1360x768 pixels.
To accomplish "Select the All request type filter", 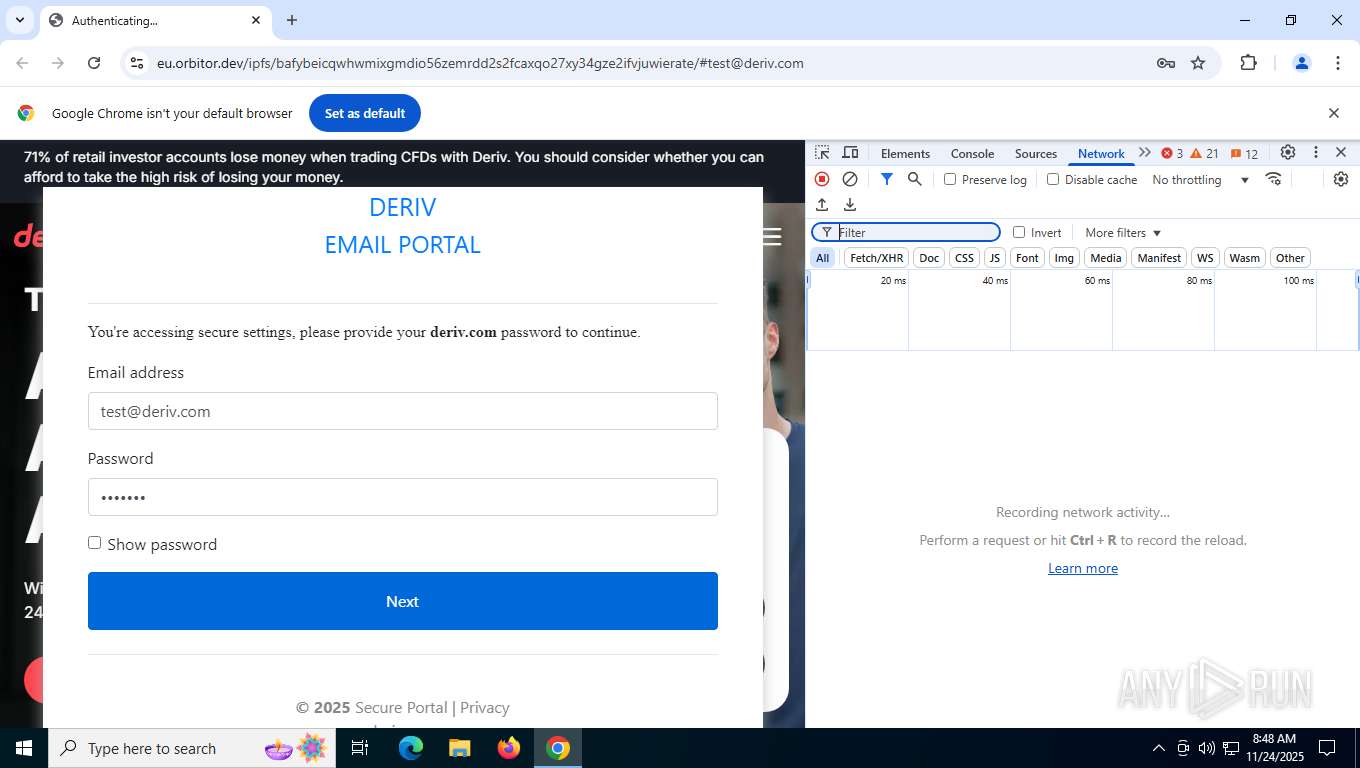I will (822, 258).
